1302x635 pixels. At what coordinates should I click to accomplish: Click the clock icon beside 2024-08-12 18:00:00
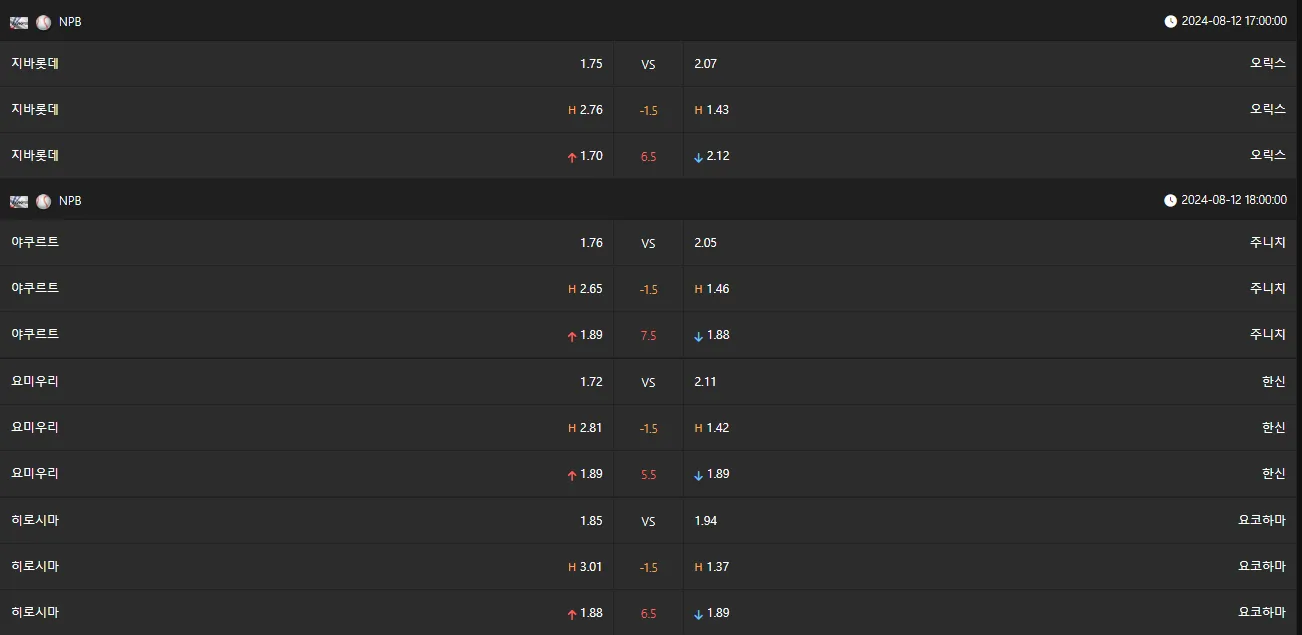(1170, 200)
